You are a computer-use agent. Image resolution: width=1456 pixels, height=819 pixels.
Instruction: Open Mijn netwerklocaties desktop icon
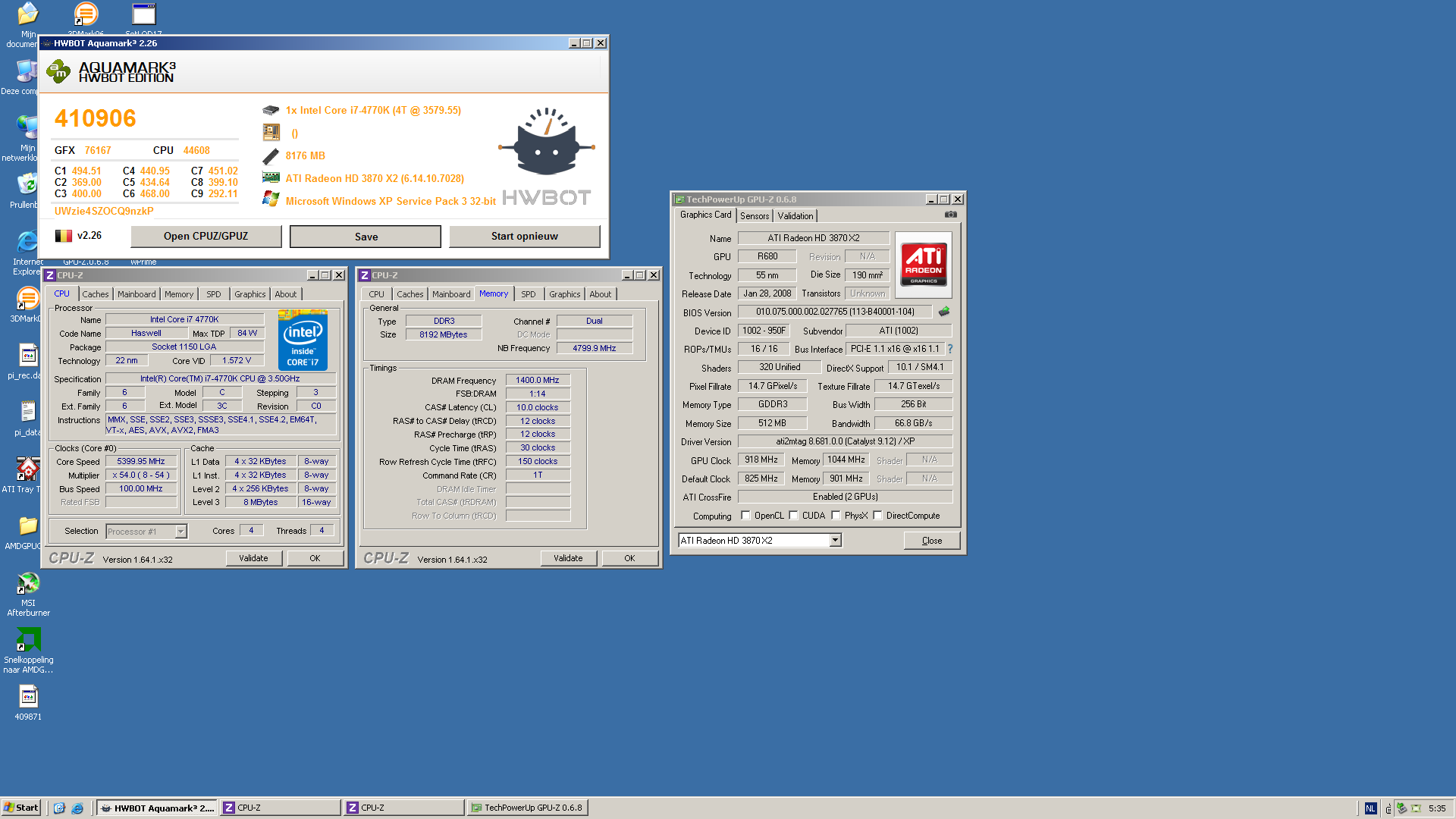coord(28,127)
